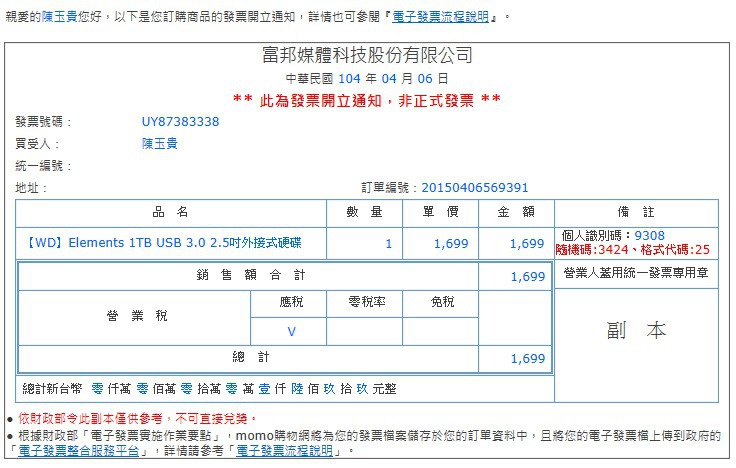Click the 營業稅 label
The image size is (736, 468).
[137, 316]
